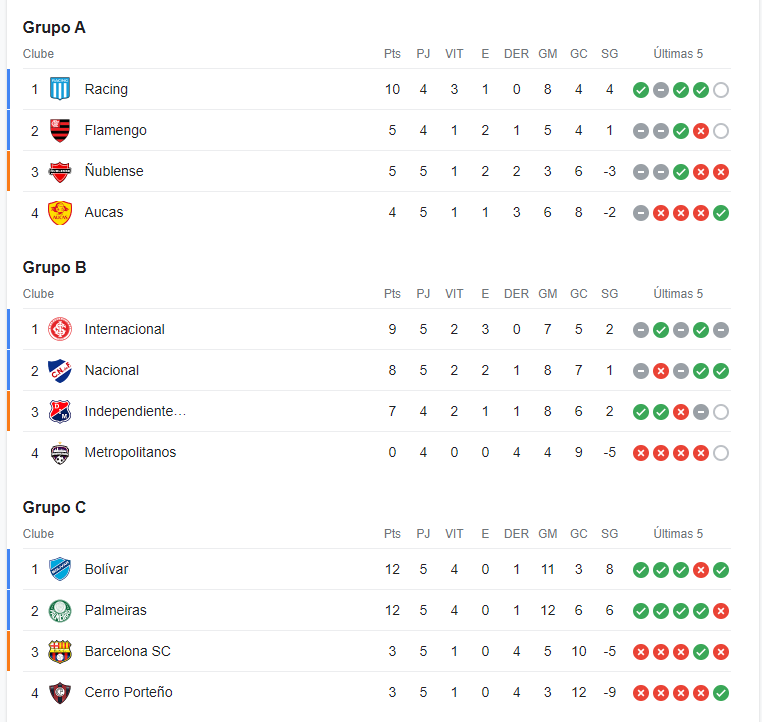The width and height of the screenshot is (762, 722).
Task: Click the Nacional club crest icon
Action: [x=60, y=371]
